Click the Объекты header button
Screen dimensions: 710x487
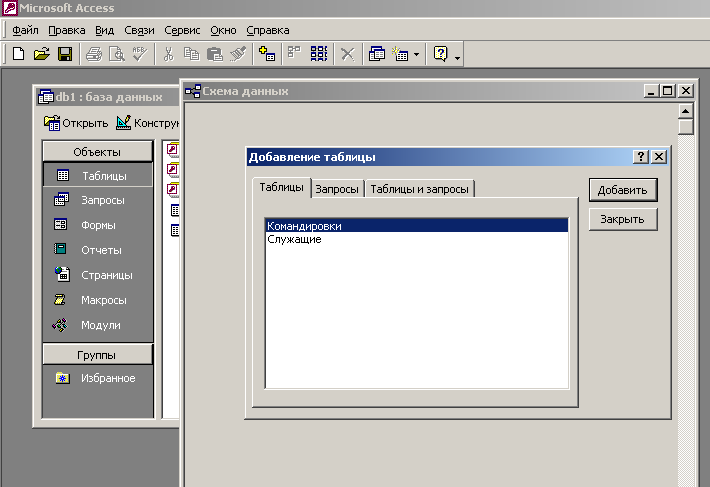click(x=97, y=152)
